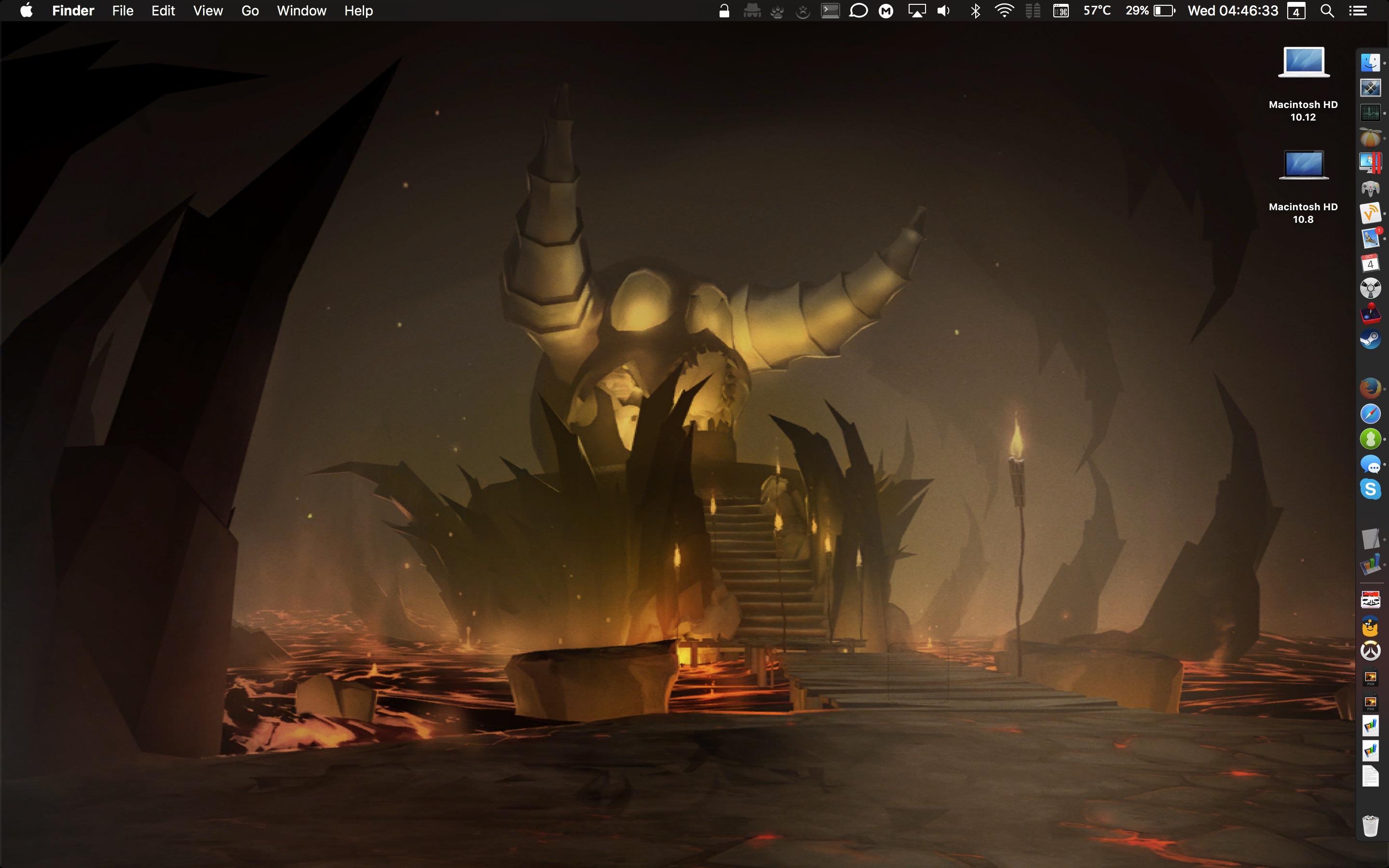
Task: Open the Messages app in dock
Action: pos(1370,464)
